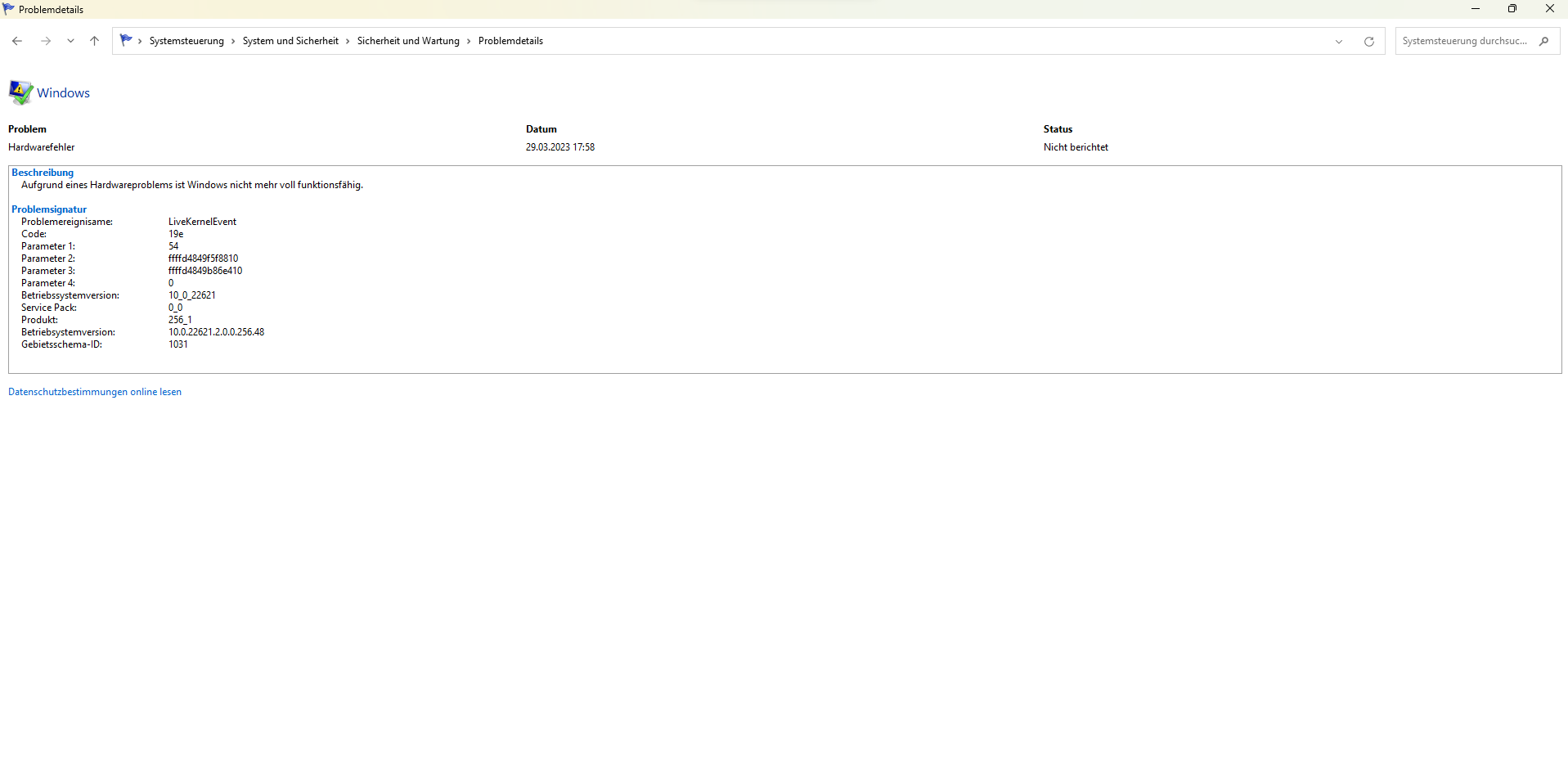
Task: Minimize the Problemdetails window
Action: [x=1476, y=9]
